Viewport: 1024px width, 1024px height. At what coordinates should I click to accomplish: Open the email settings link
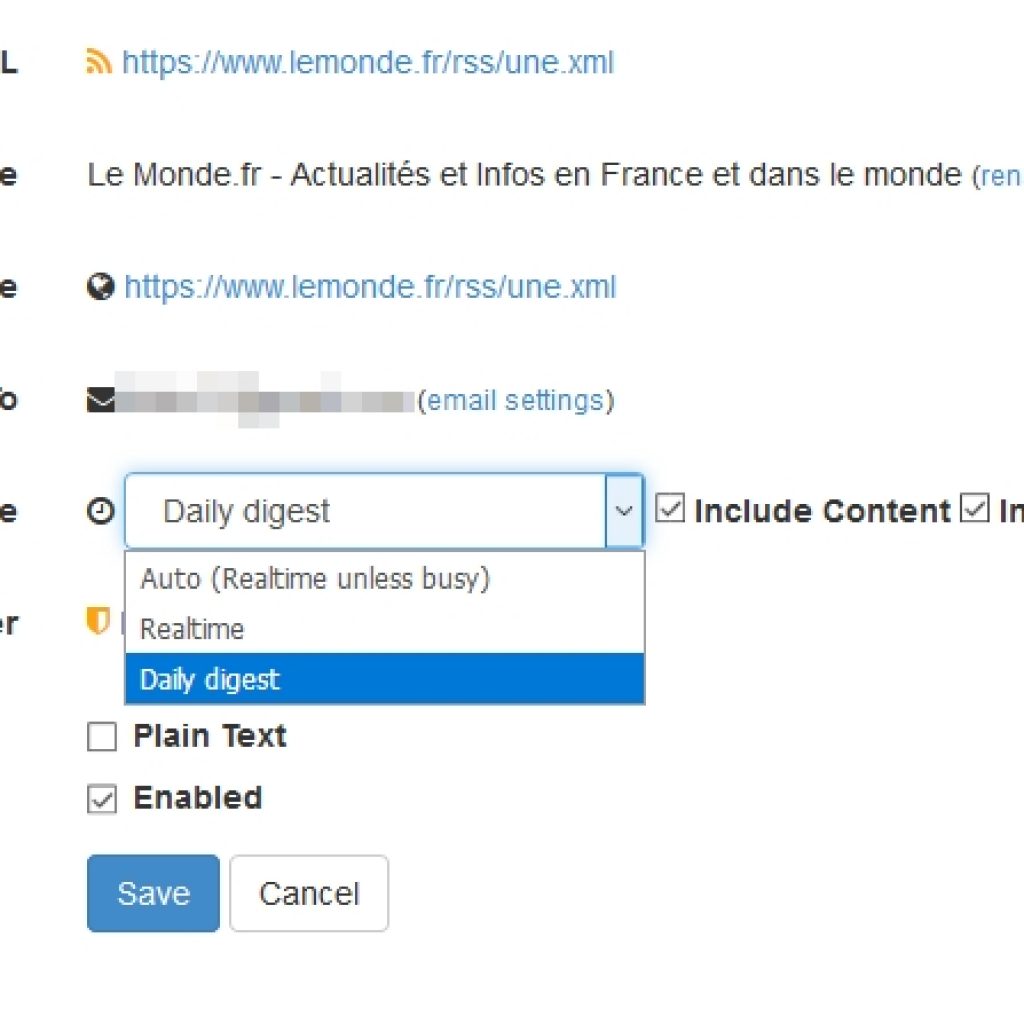(x=515, y=400)
